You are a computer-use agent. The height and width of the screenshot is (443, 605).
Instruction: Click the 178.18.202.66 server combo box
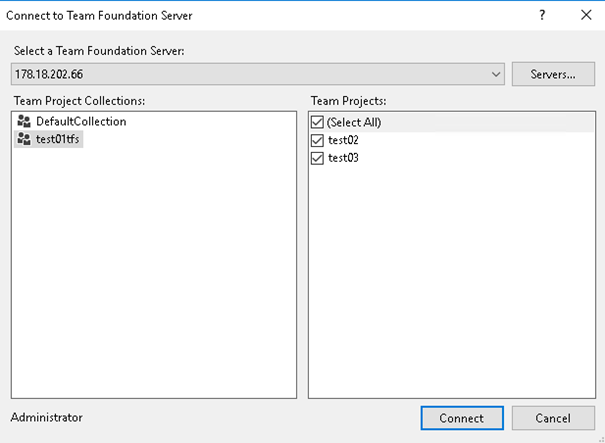click(250, 74)
